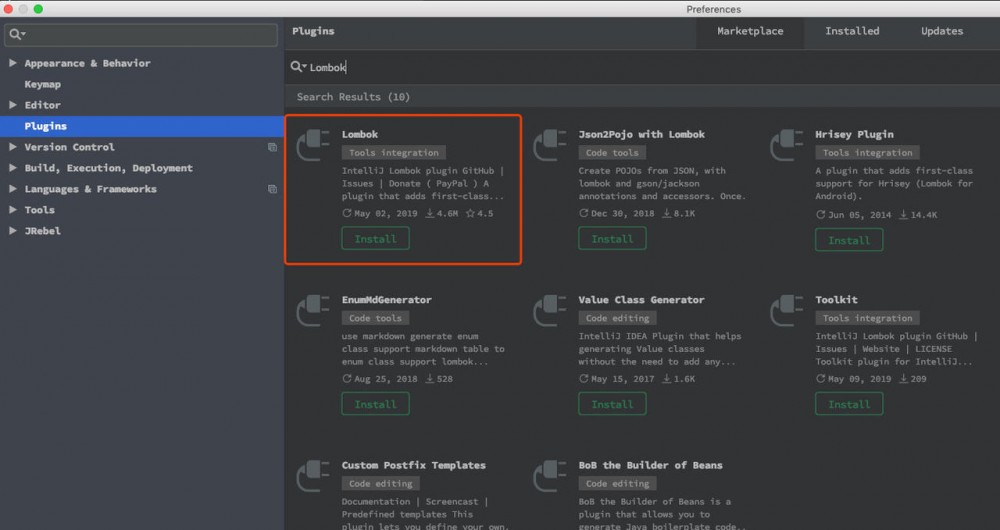Click Json2Pojo's Code tools tag
The width and height of the screenshot is (1000, 530).
612,153
